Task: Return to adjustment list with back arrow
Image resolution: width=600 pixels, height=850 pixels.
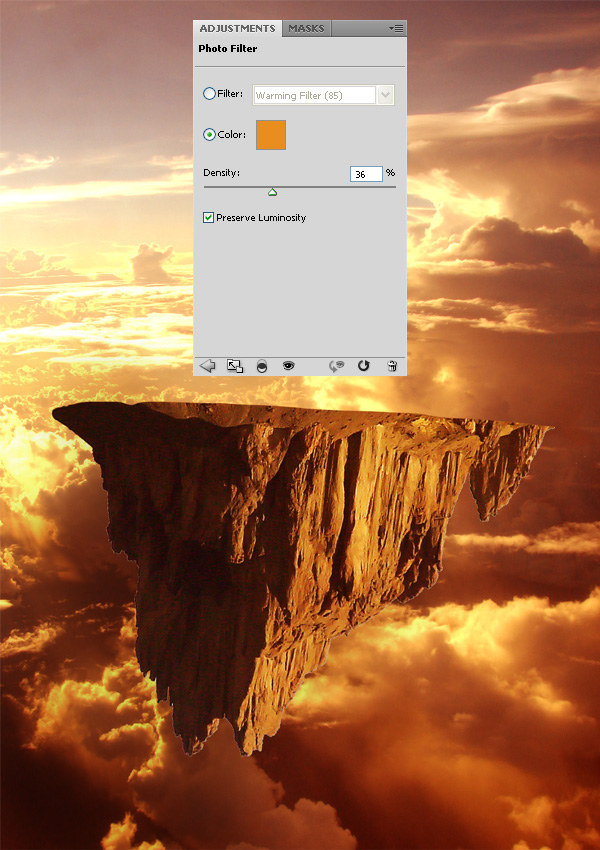Action: point(207,366)
